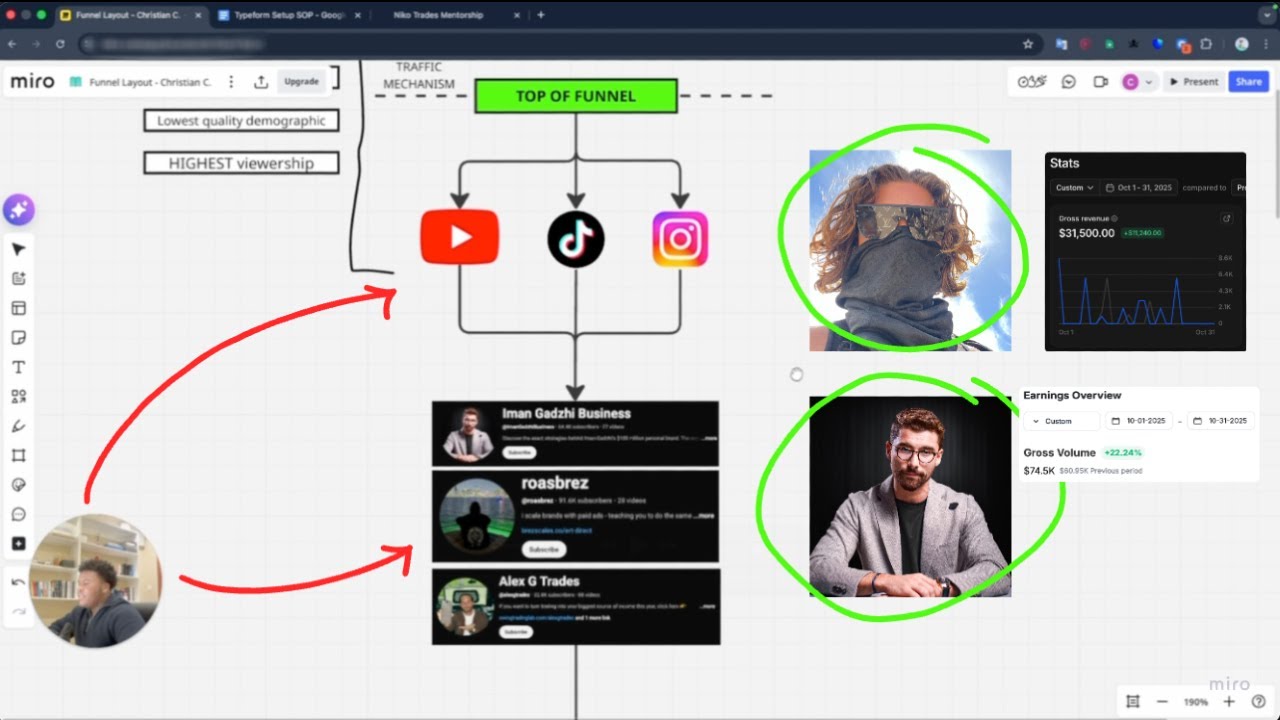Undo the last board action
1280x720 pixels.
tap(19, 582)
